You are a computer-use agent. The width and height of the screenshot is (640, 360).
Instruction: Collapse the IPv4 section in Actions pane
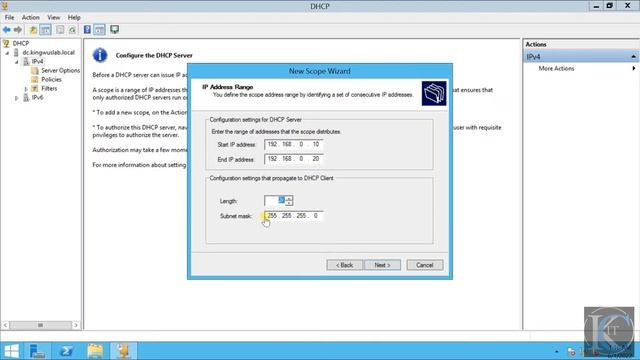coord(633,57)
